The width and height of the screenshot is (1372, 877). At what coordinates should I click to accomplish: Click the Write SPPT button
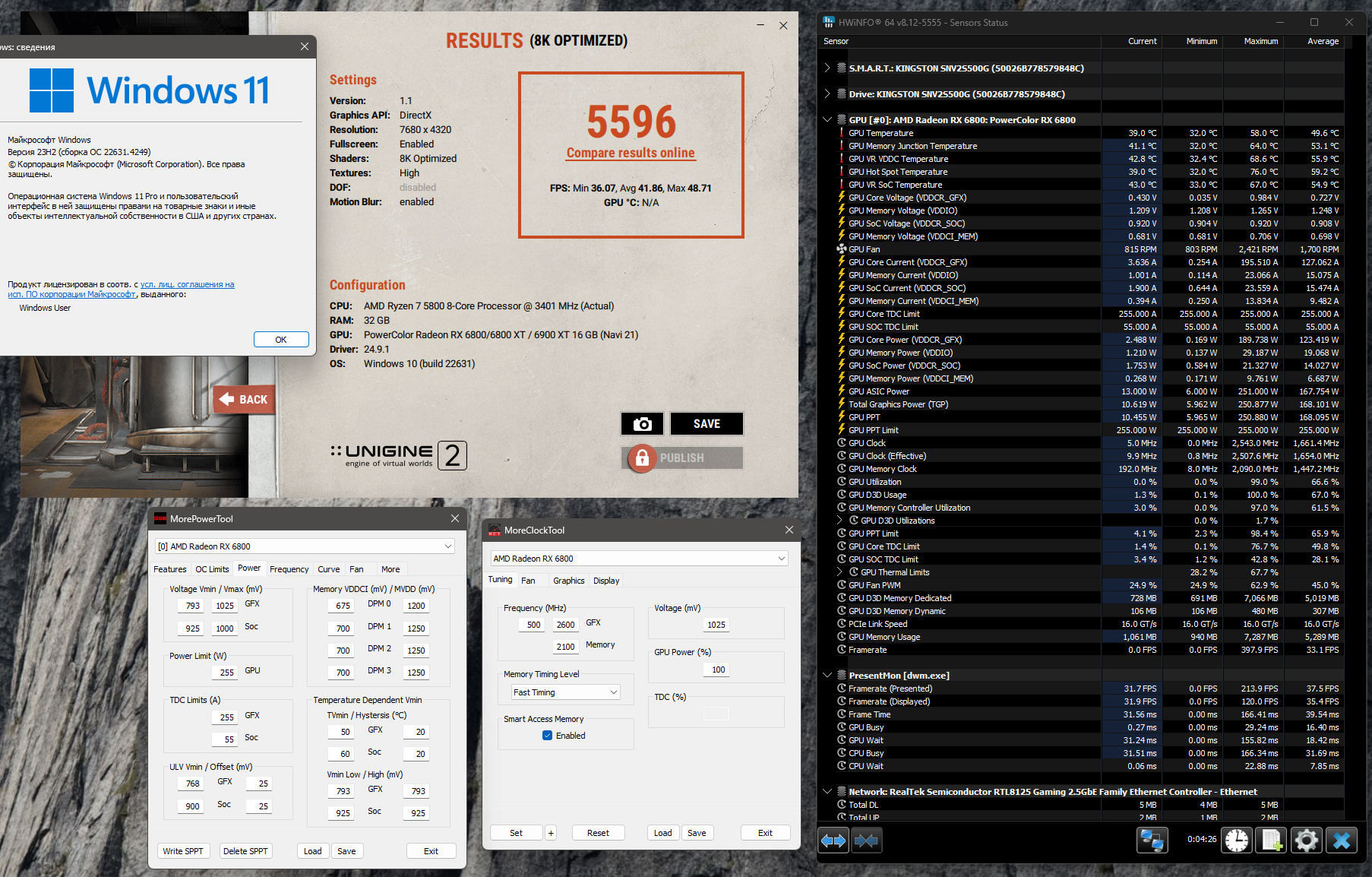tap(183, 851)
